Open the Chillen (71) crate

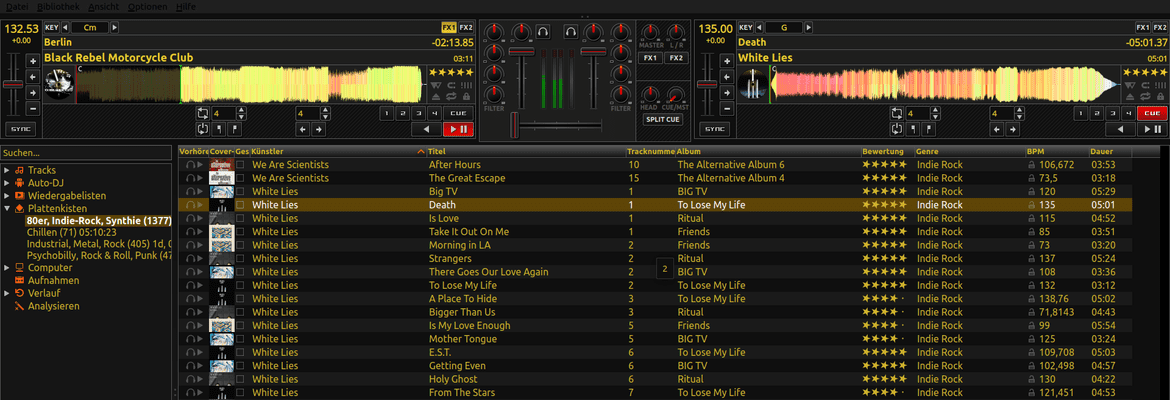click(x=72, y=232)
